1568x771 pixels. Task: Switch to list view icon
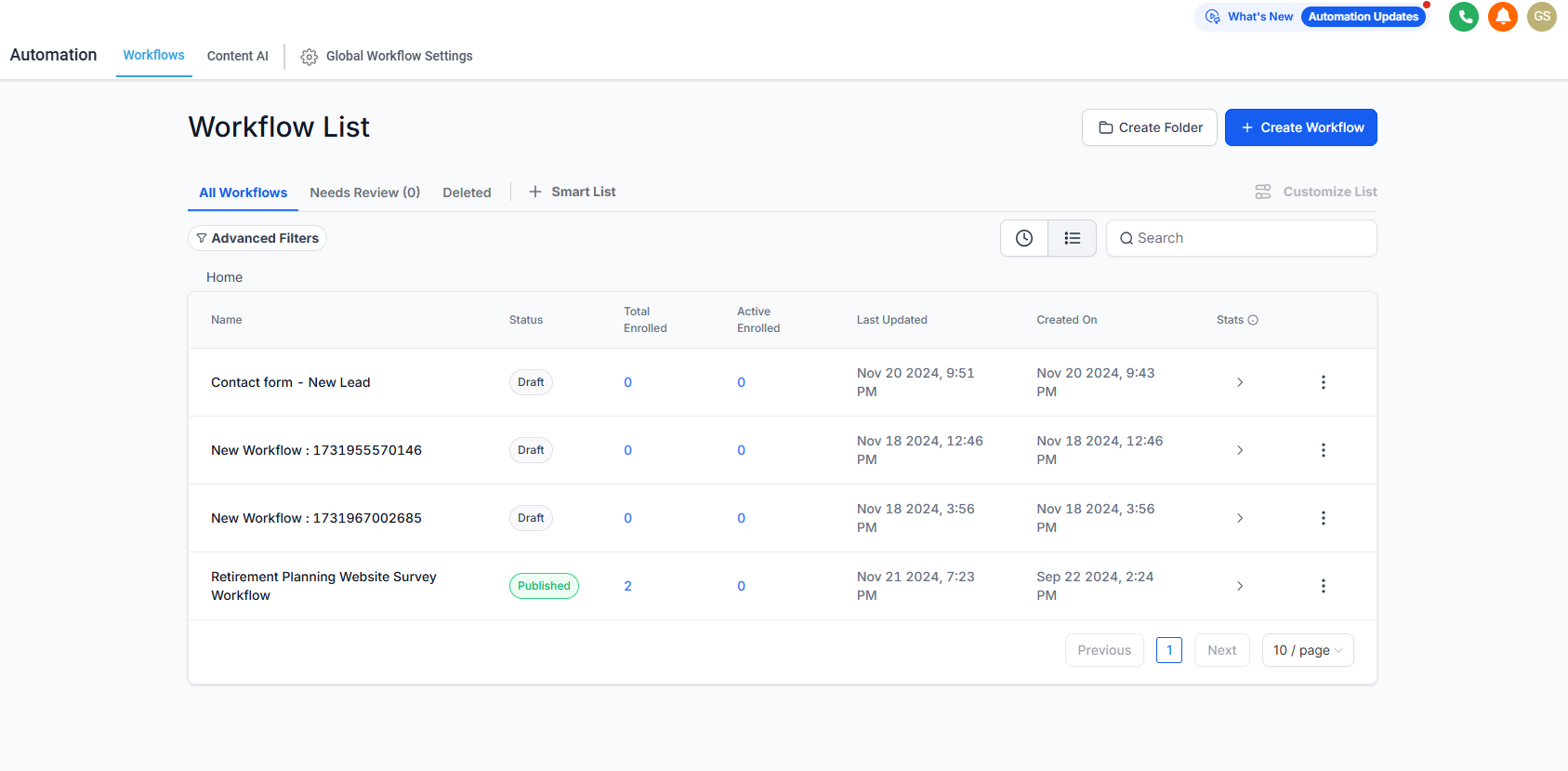[1073, 238]
